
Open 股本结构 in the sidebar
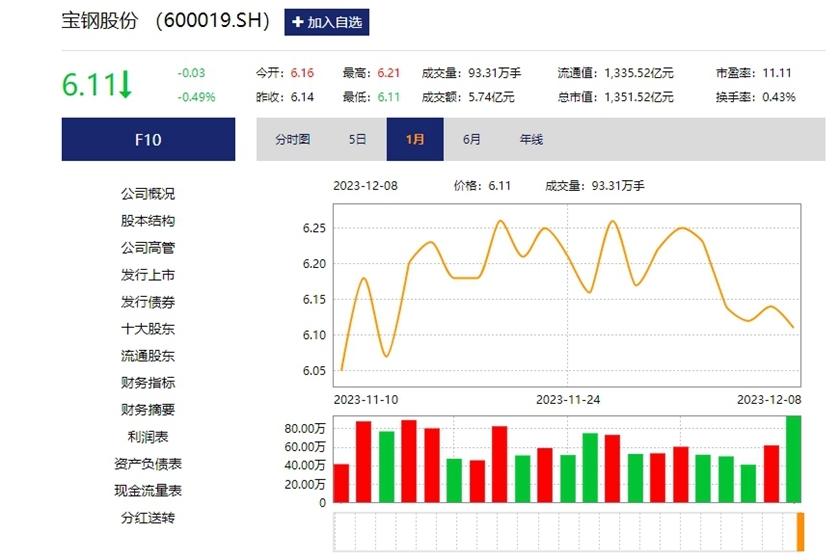tap(148, 221)
